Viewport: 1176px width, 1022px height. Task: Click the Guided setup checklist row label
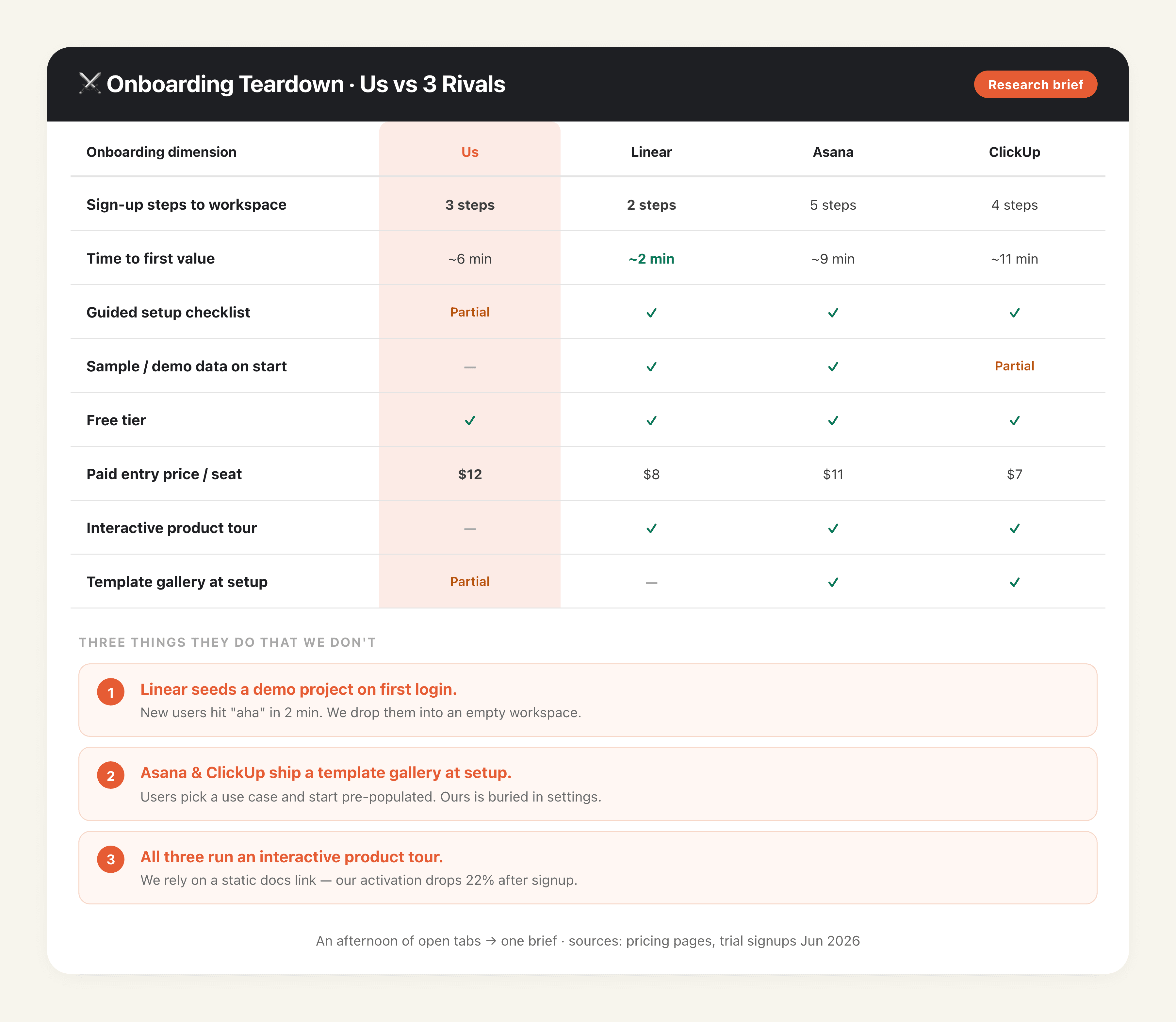pyautogui.click(x=168, y=313)
